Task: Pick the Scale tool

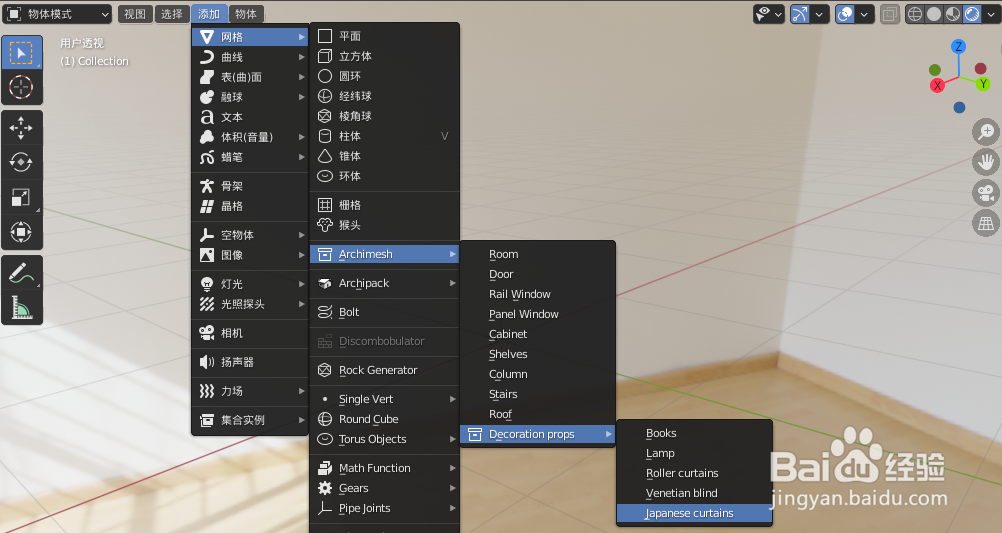Action: click(22, 197)
